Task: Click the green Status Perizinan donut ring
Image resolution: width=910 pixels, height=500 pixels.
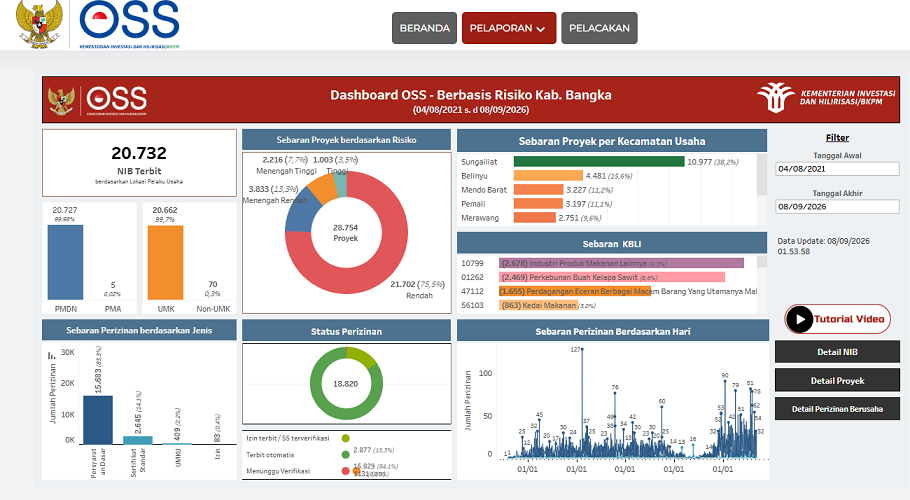Action: point(322,400)
